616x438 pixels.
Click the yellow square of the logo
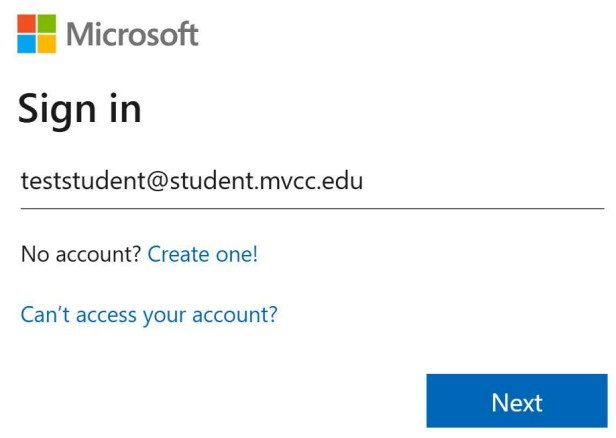tap(46, 43)
